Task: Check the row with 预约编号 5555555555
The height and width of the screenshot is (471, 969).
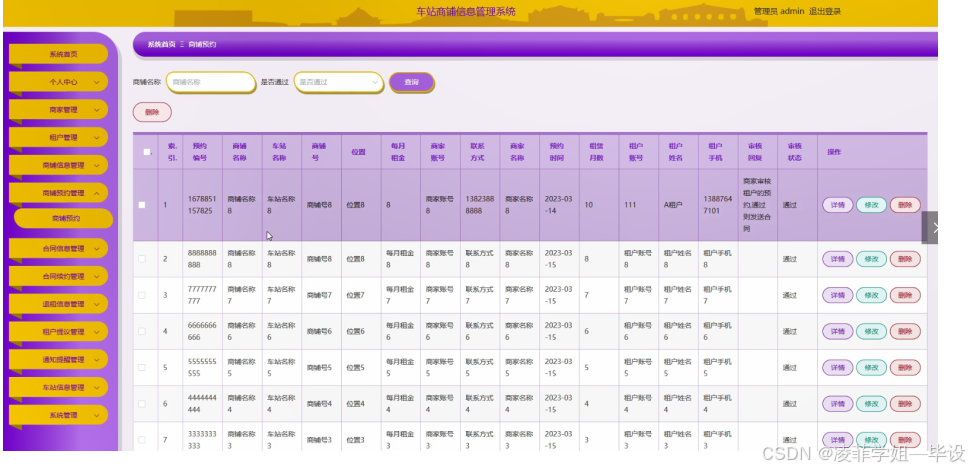Action: pos(142,367)
